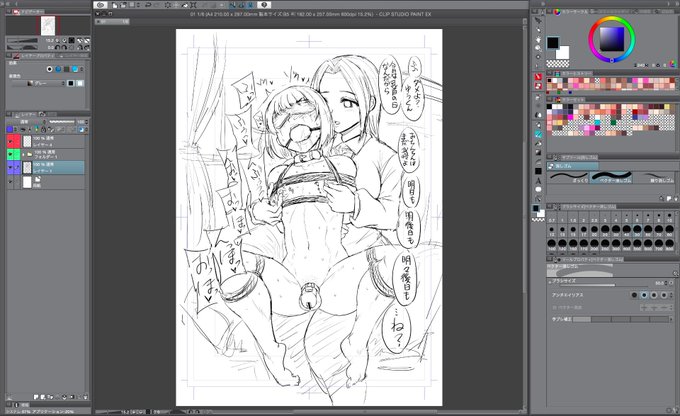Image resolution: width=680 pixels, height=416 pixels.
Task: Select the red Pen tool icon
Action: (x=538, y=77)
